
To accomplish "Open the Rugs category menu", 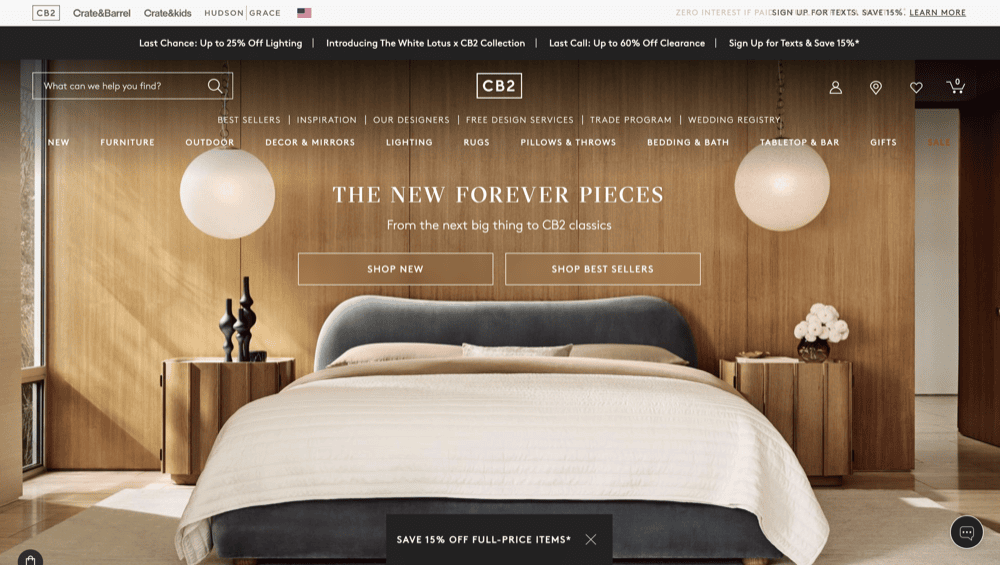I will [476, 142].
